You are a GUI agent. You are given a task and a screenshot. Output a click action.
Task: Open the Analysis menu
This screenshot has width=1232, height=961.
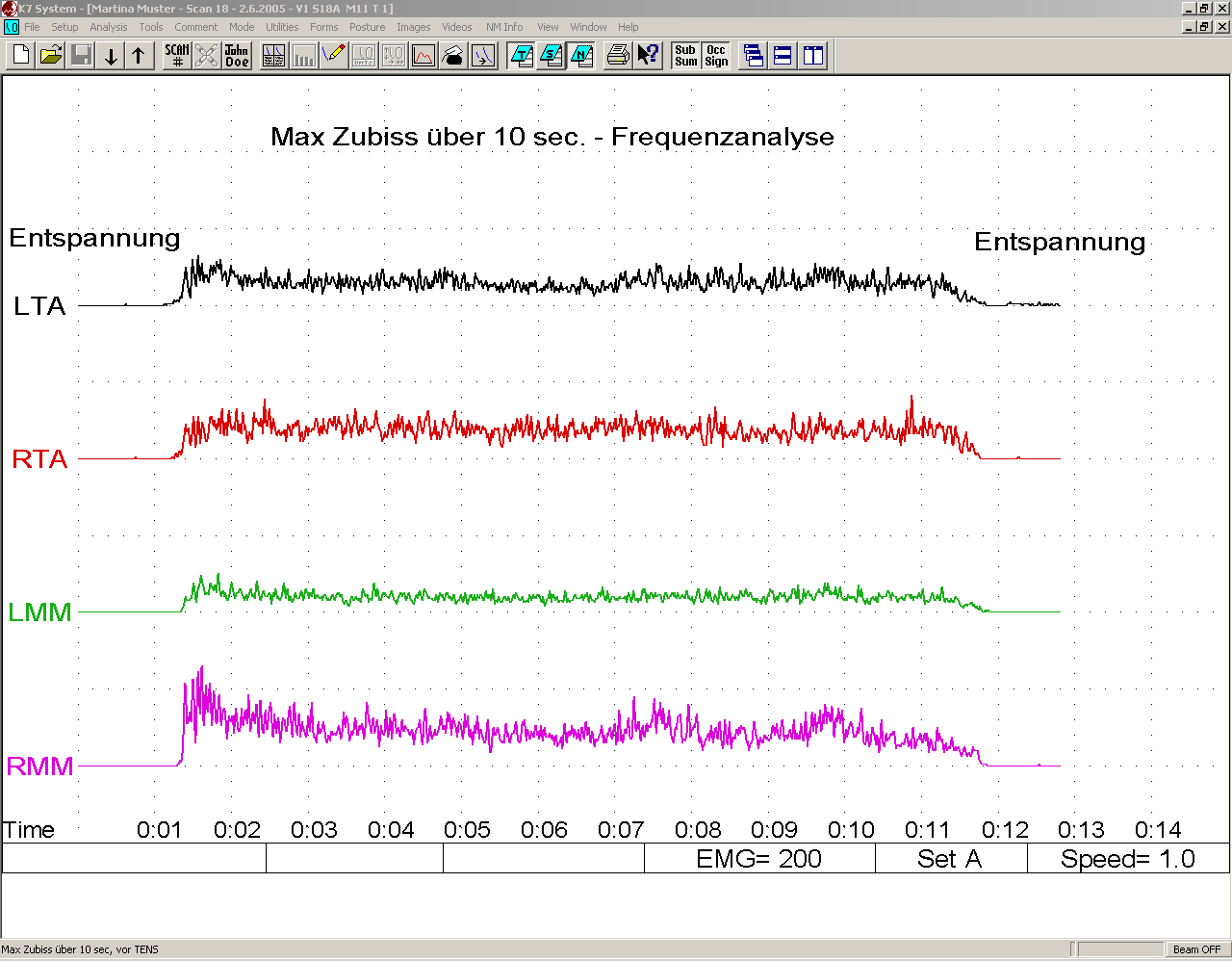coord(108,27)
